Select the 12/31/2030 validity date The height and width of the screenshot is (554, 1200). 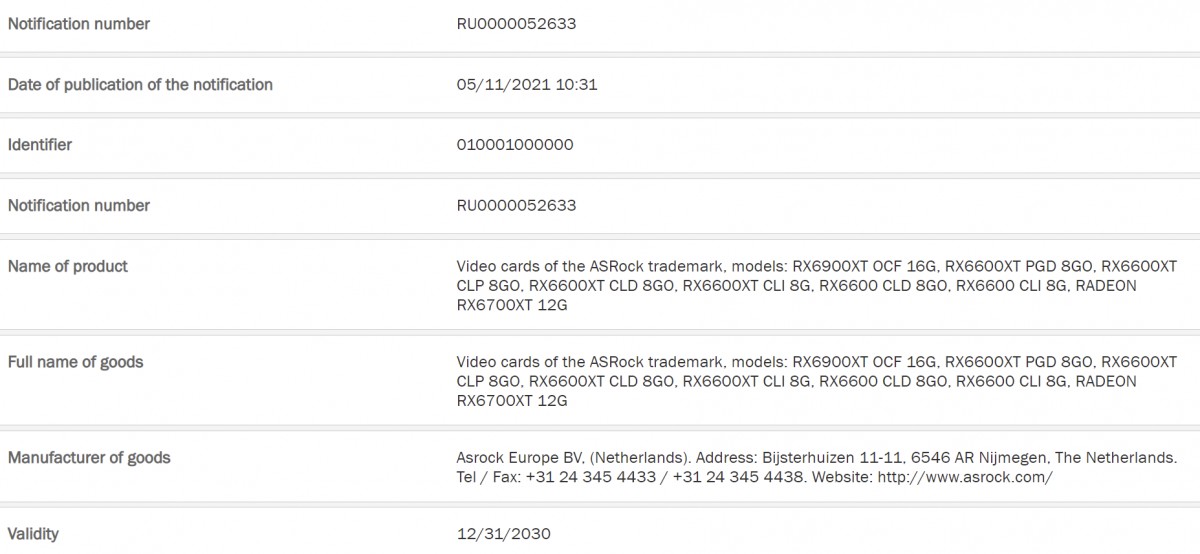point(504,534)
